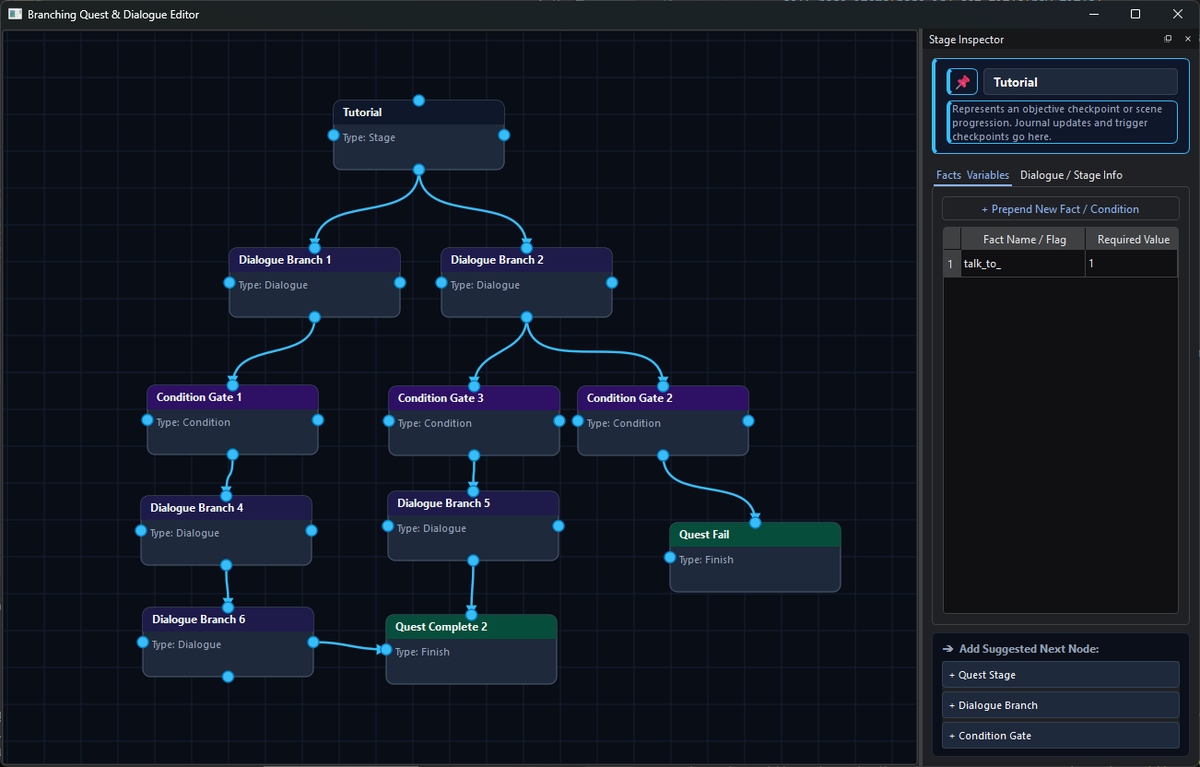Click the stage description text box

[1062, 123]
